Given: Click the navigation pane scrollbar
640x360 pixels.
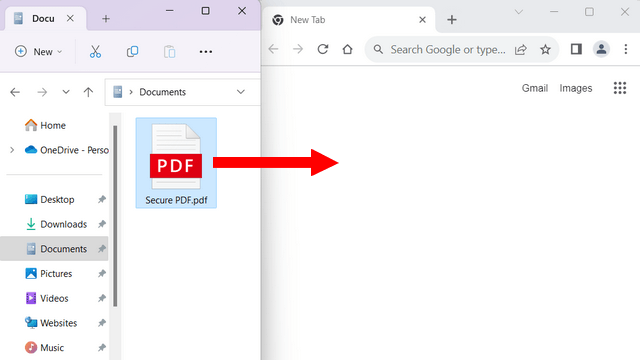Looking at the screenshot, I should pyautogui.click(x=115, y=216).
